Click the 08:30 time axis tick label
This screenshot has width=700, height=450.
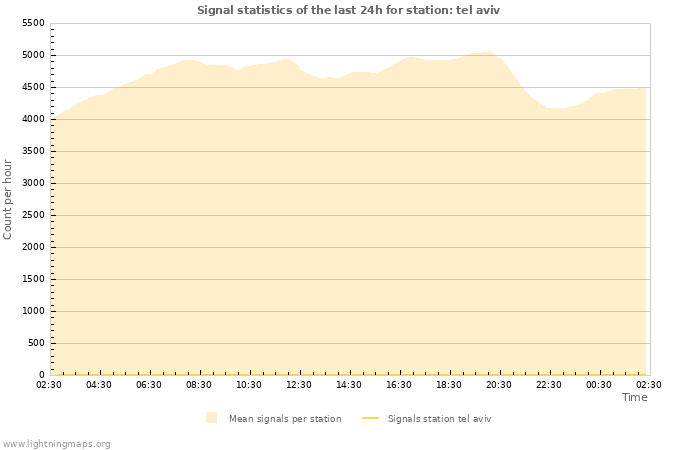coord(199,385)
